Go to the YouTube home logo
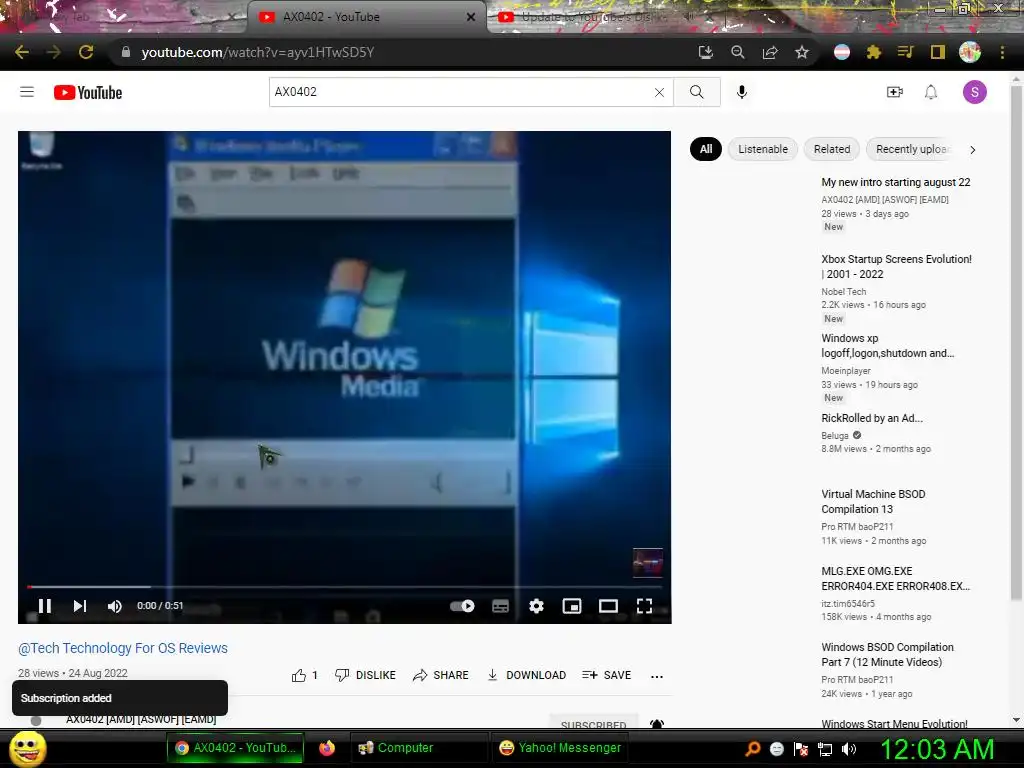The image size is (1024, 768). 88,93
